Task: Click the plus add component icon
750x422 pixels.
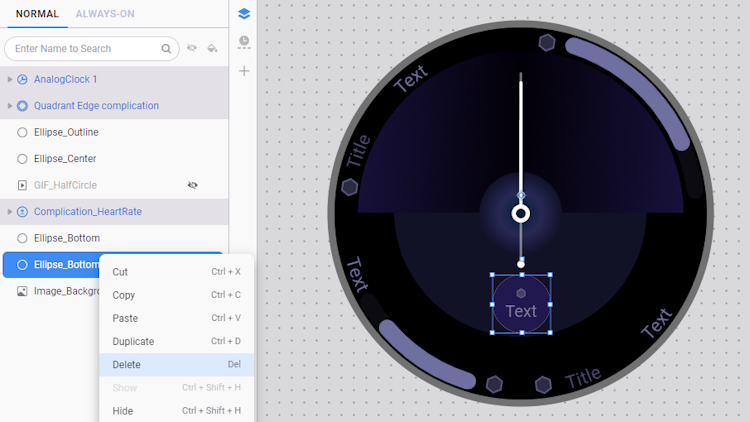Action: click(x=244, y=71)
